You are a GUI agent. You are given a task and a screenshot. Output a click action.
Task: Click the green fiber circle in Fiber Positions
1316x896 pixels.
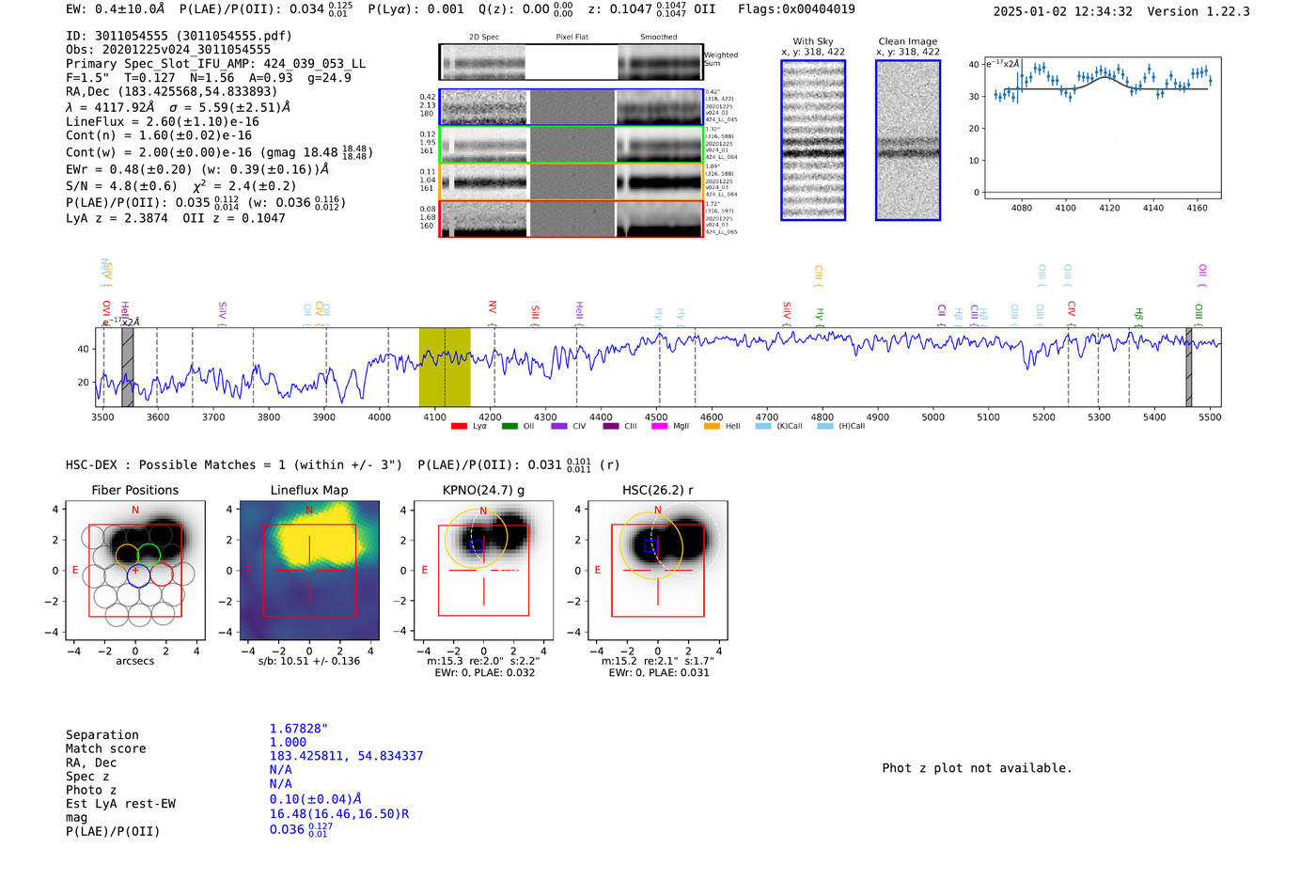149,554
